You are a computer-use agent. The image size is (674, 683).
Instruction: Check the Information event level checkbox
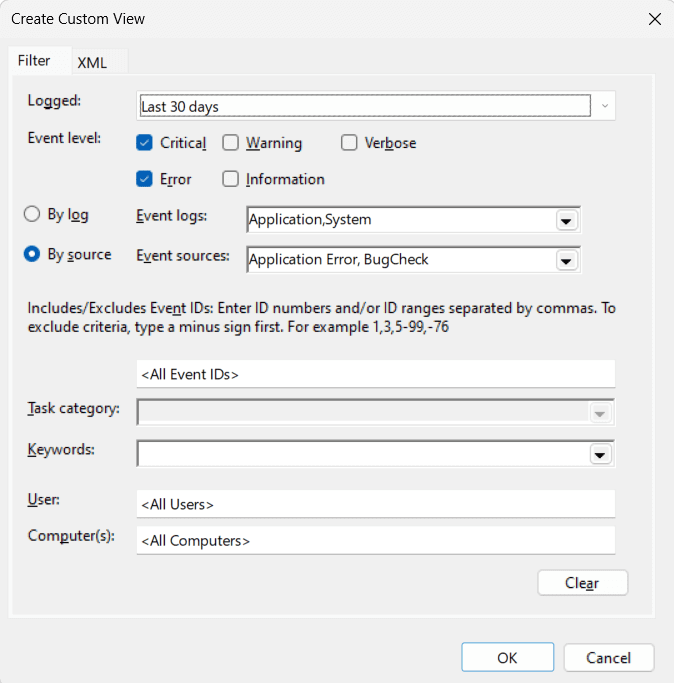[231, 179]
